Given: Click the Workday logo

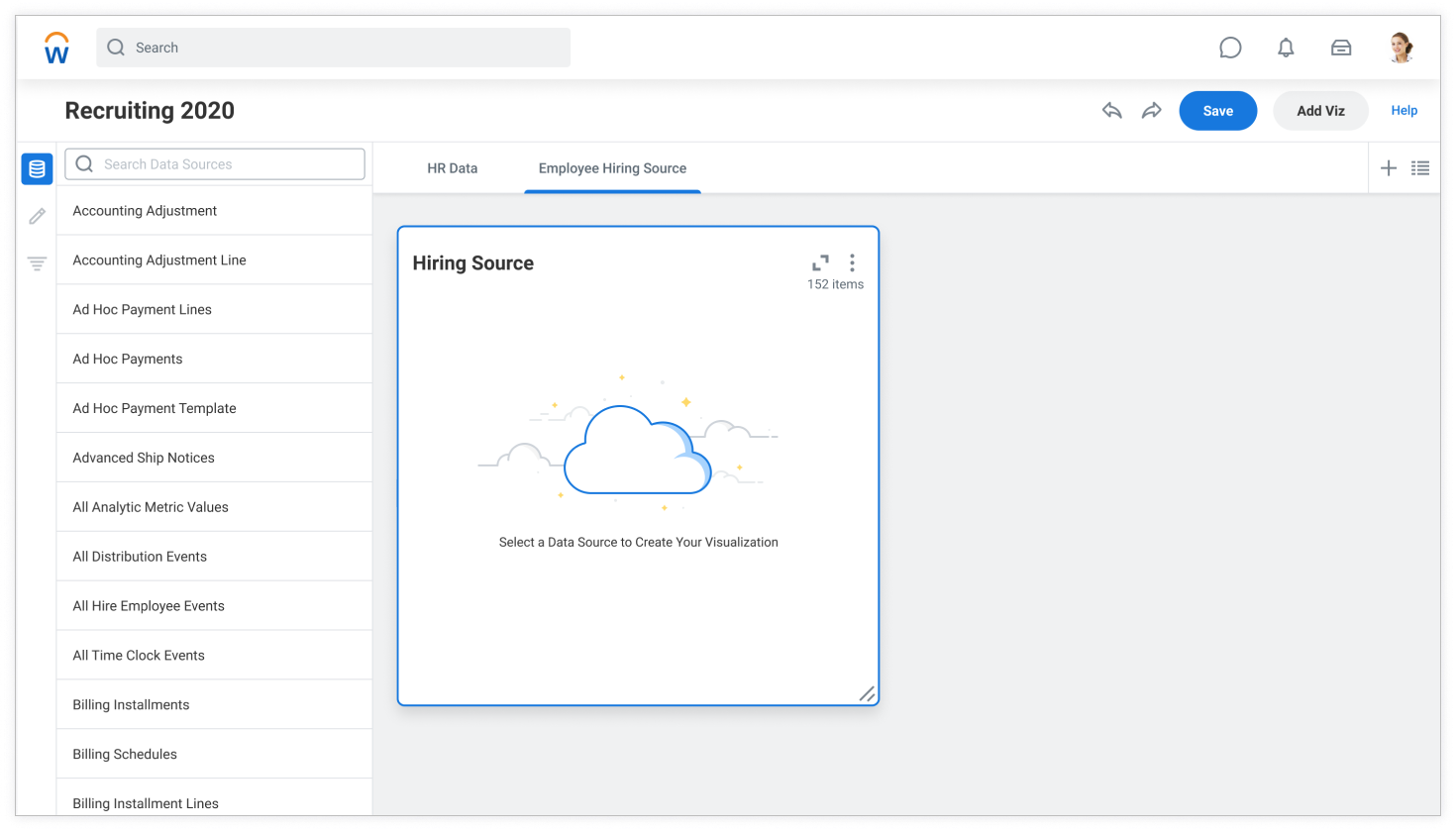Looking at the screenshot, I should click(56, 48).
